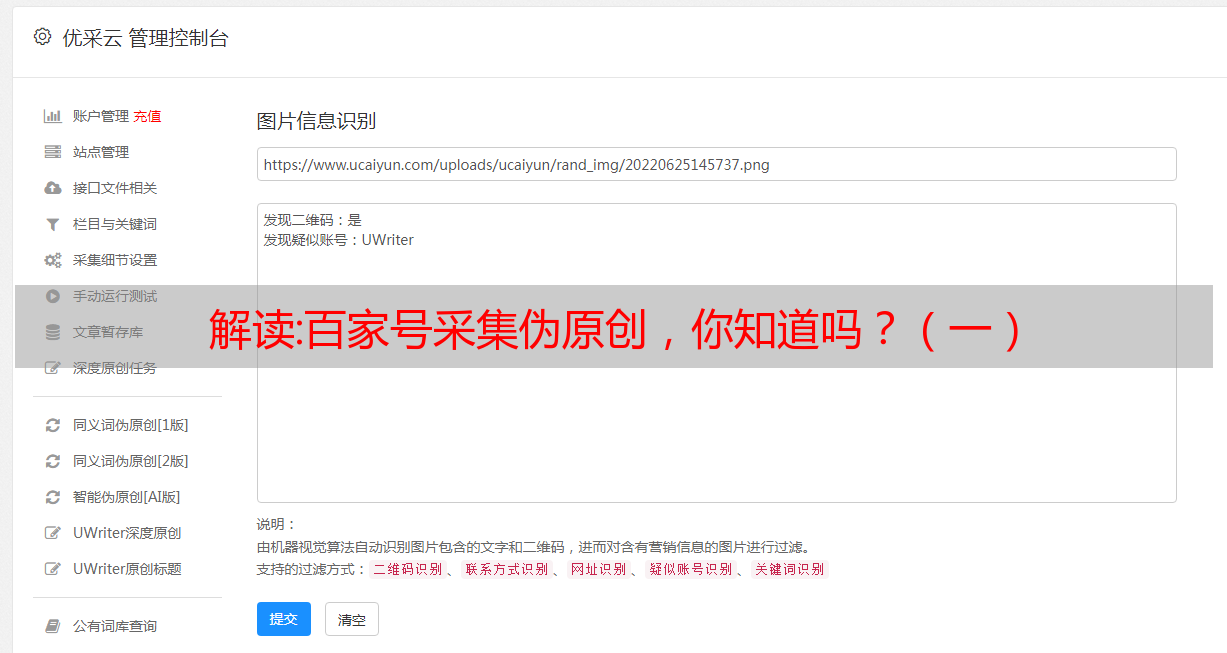This screenshot has height=653, width=1227.
Task: Click the 关键词识别 tag
Action: coord(790,569)
